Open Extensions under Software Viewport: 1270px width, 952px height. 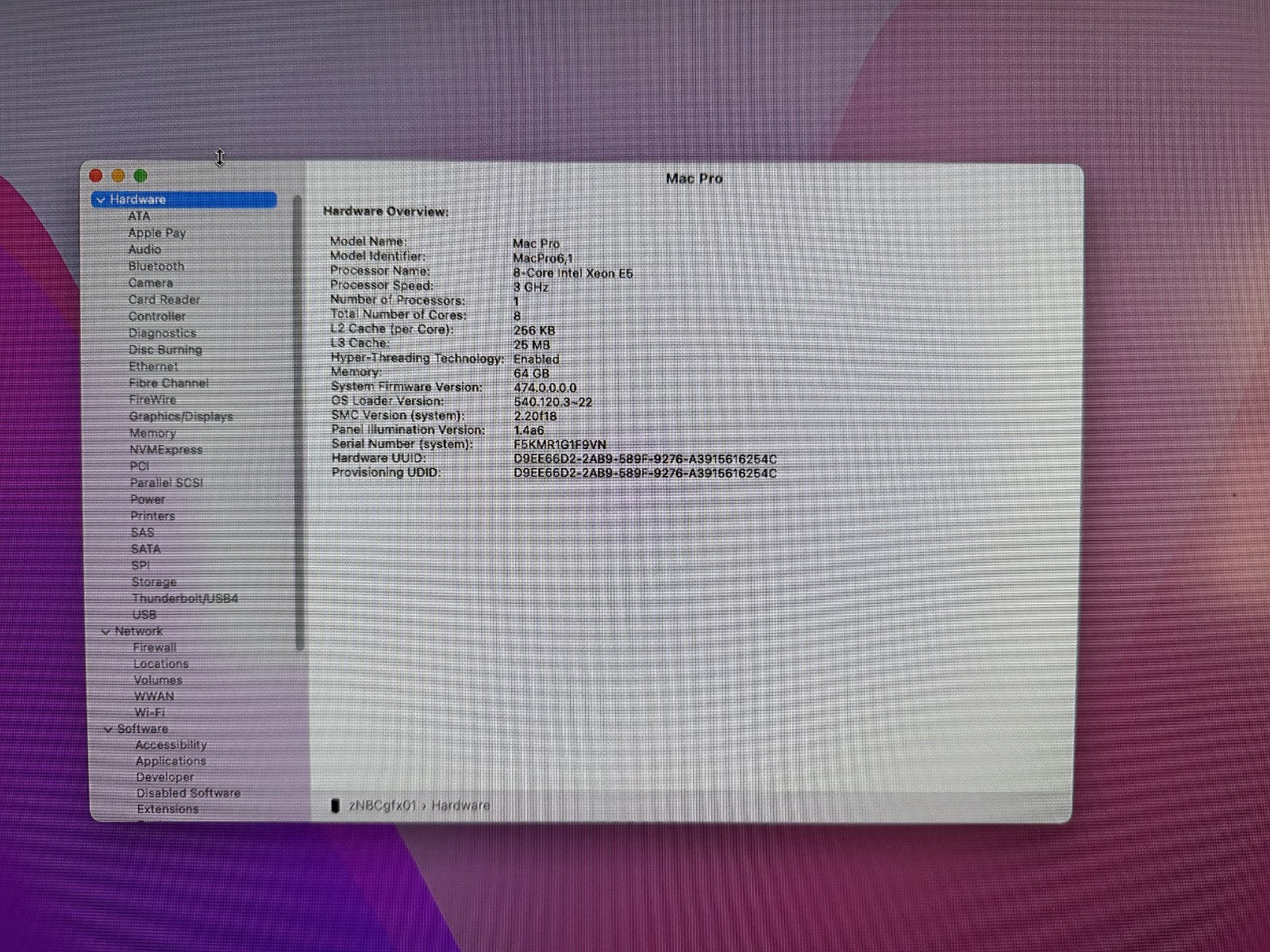167,809
